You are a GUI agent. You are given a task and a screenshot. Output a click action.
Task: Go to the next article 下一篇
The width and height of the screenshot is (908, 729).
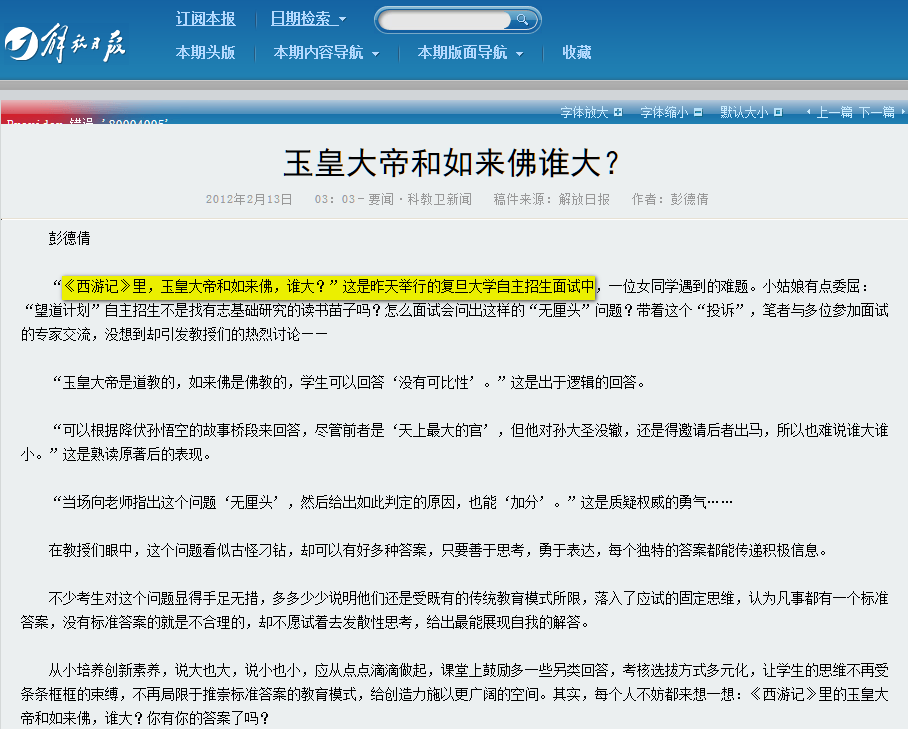[875, 112]
